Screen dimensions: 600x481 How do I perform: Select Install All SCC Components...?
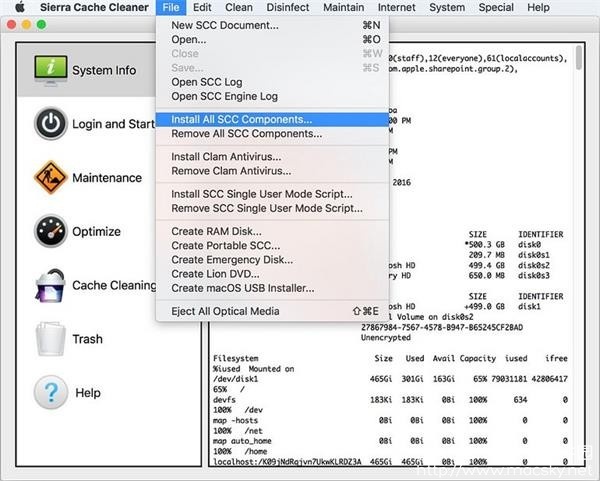[272, 119]
